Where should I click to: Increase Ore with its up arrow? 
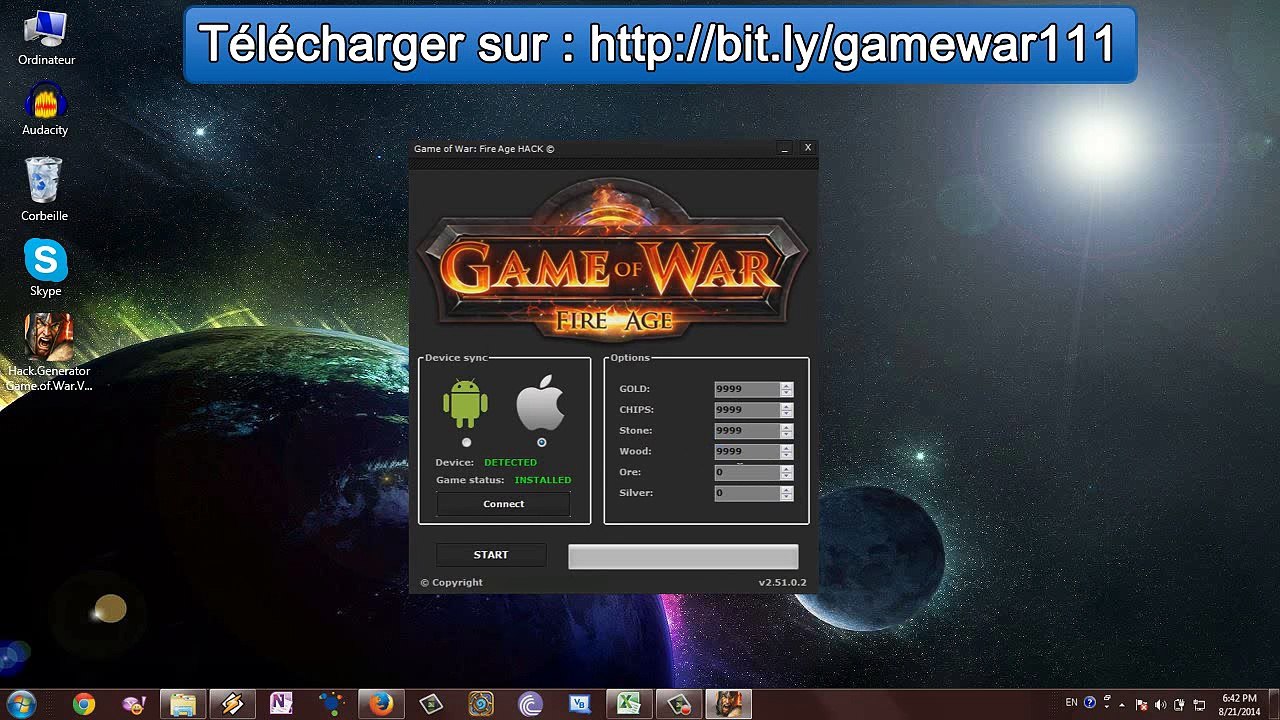787,469
